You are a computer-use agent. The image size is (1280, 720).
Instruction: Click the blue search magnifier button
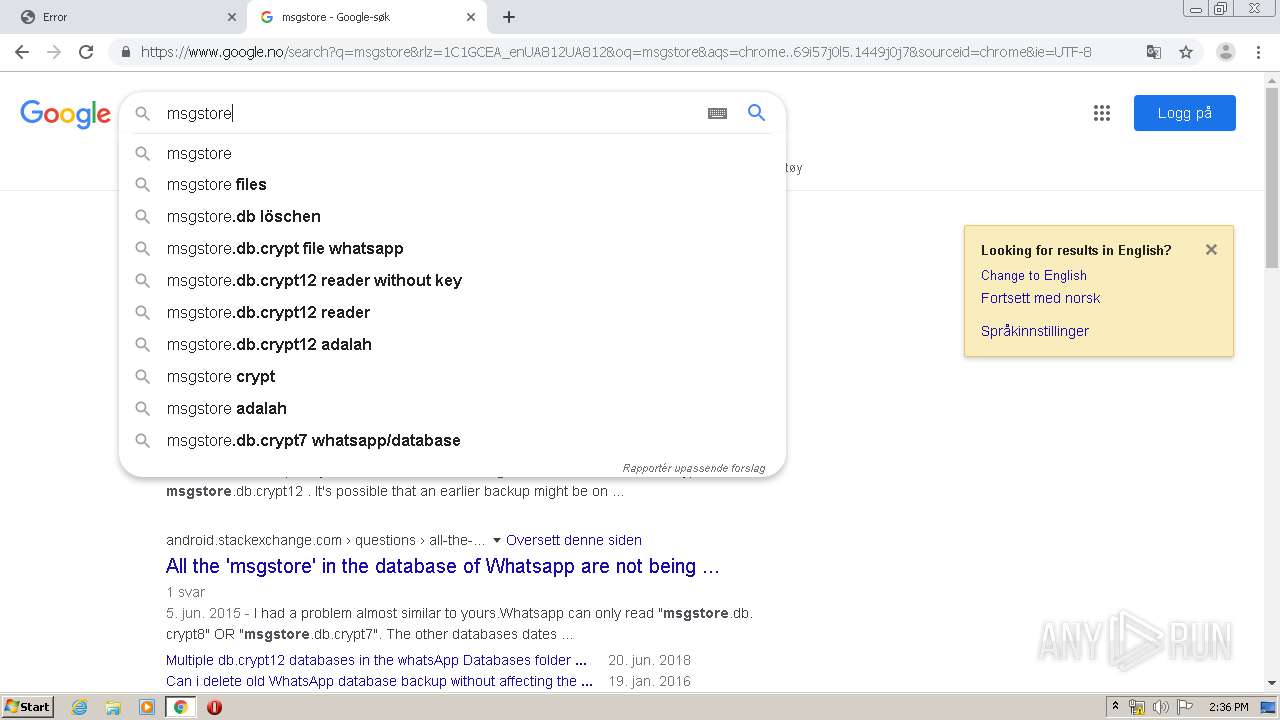[757, 113]
